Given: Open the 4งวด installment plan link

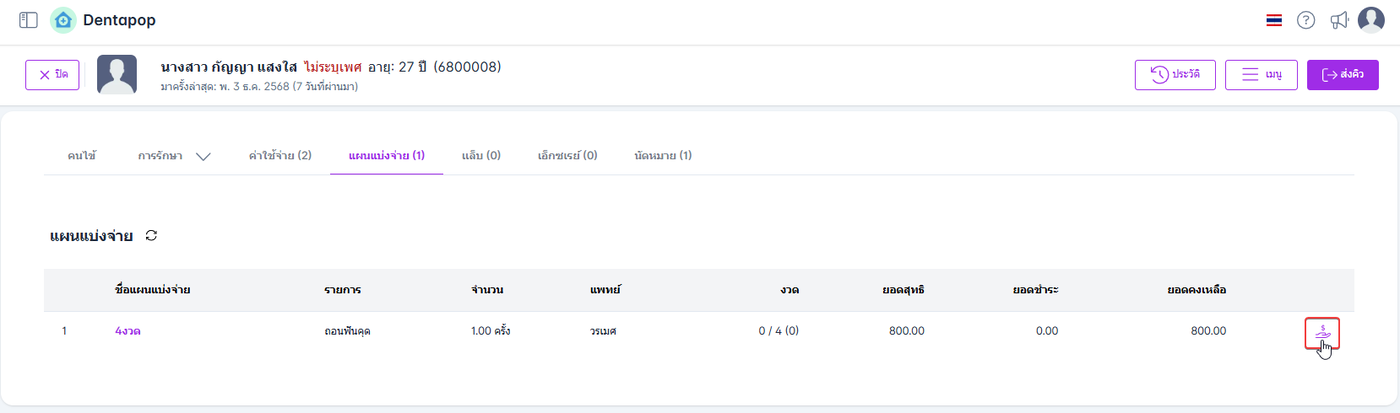Looking at the screenshot, I should pos(128,331).
